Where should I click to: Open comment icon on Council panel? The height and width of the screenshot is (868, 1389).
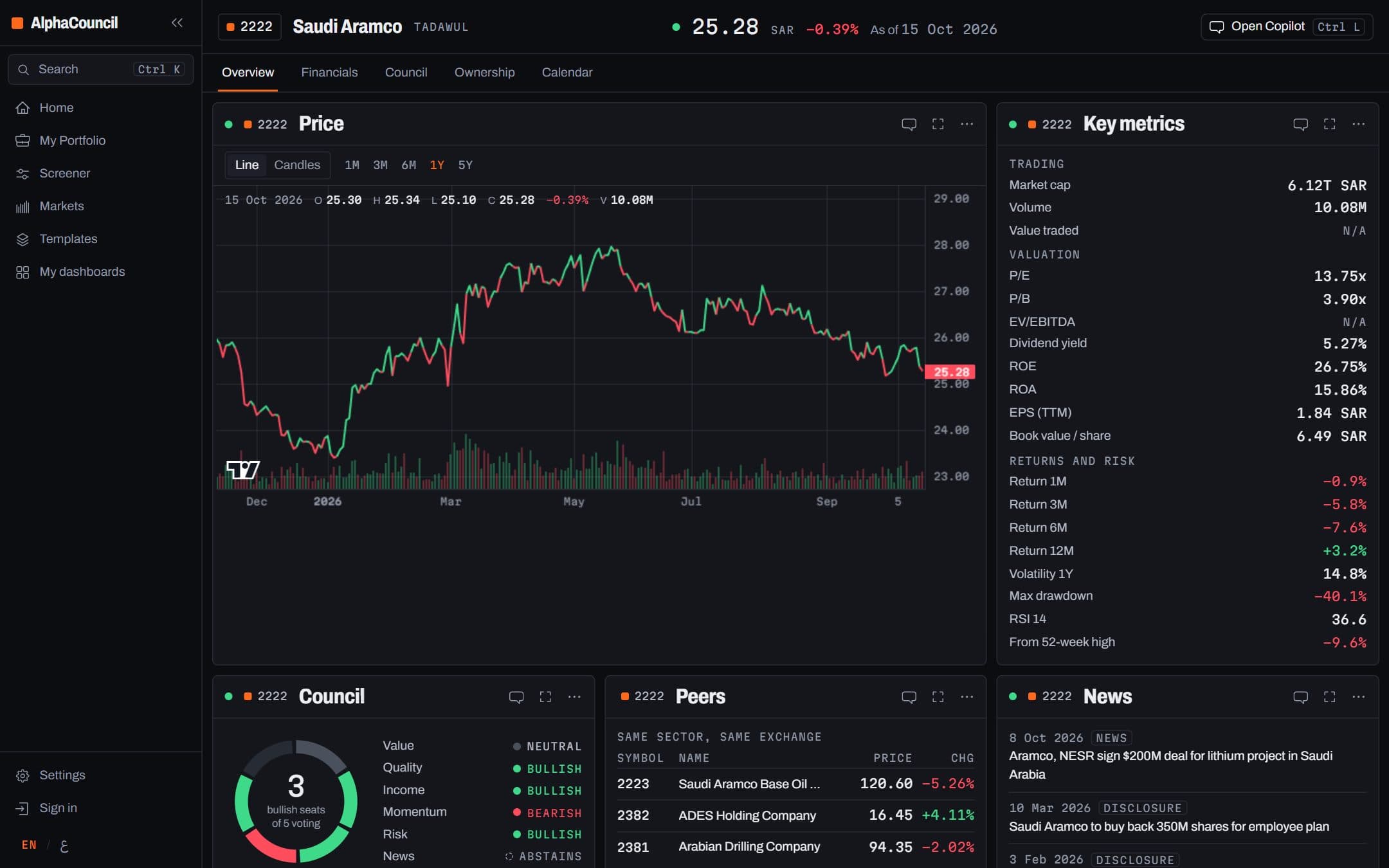click(x=516, y=697)
